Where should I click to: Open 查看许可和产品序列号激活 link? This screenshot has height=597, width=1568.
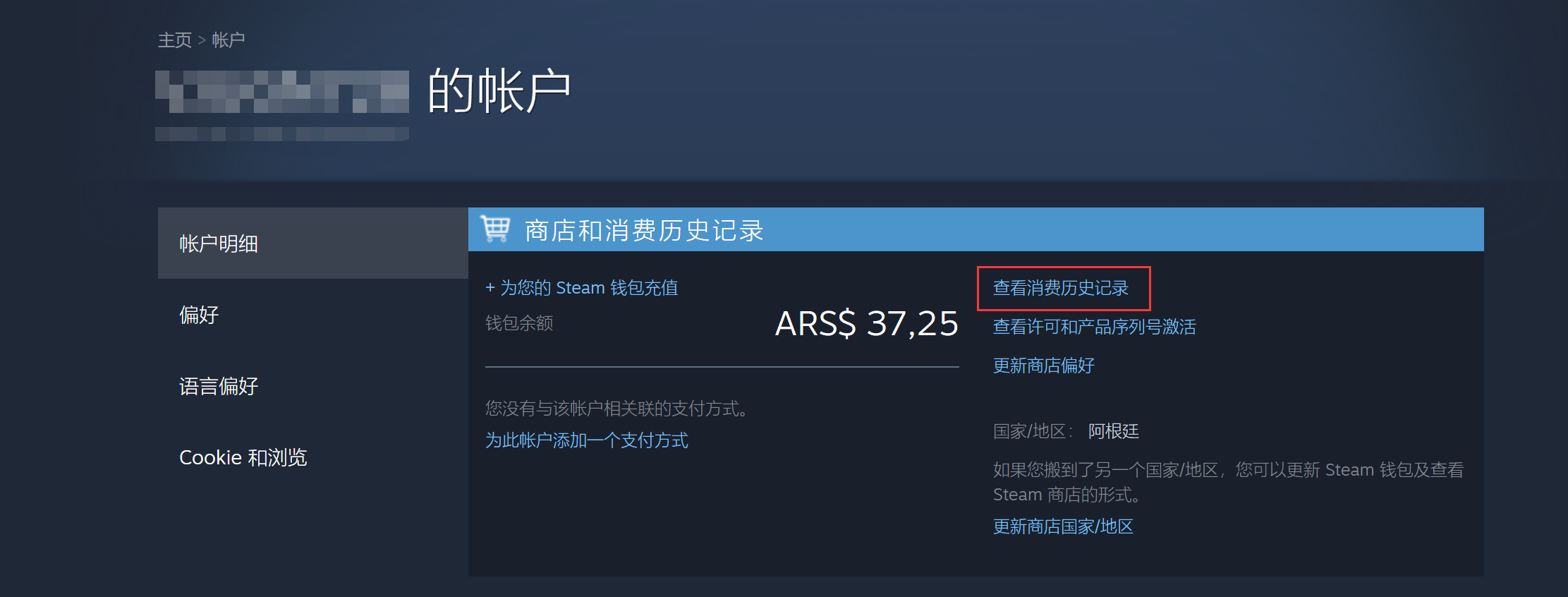point(1095,327)
